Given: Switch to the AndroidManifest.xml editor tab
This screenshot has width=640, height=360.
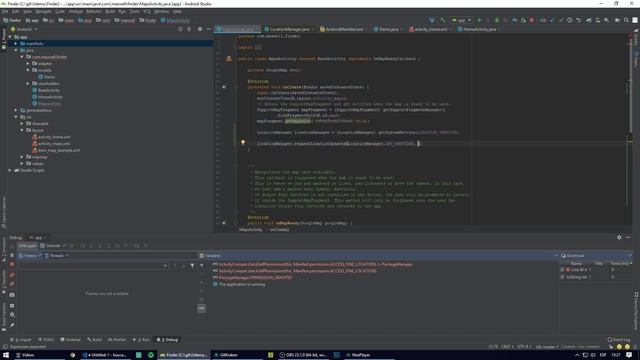Looking at the screenshot, I should click(344, 29).
